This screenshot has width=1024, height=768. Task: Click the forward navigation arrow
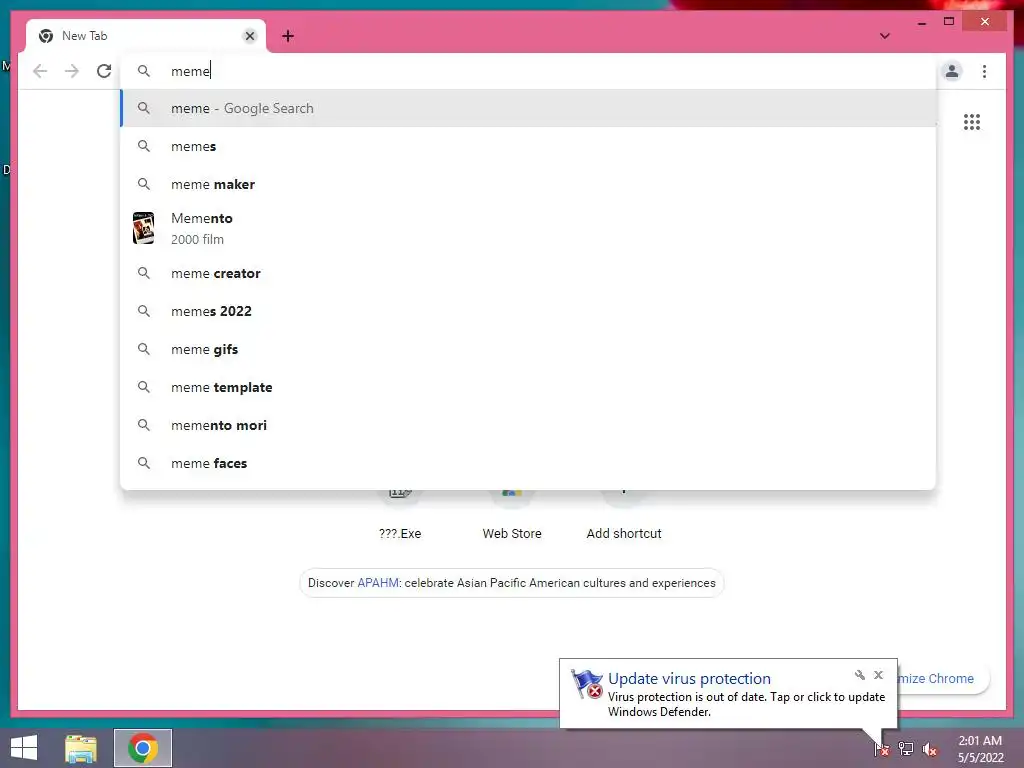[72, 71]
